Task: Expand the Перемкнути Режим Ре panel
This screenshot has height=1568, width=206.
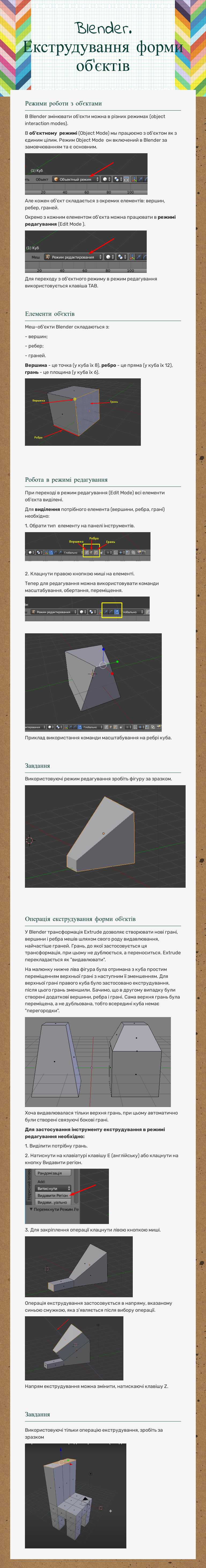Action: pyautogui.click(x=54, y=1209)
